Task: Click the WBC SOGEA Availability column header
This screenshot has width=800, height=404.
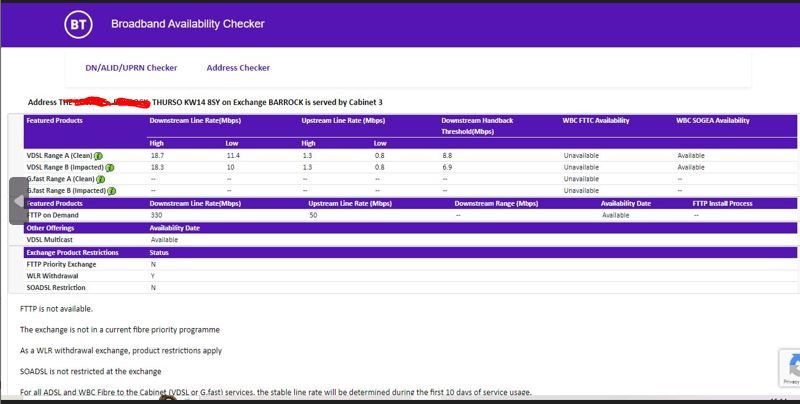Action: 713,121
